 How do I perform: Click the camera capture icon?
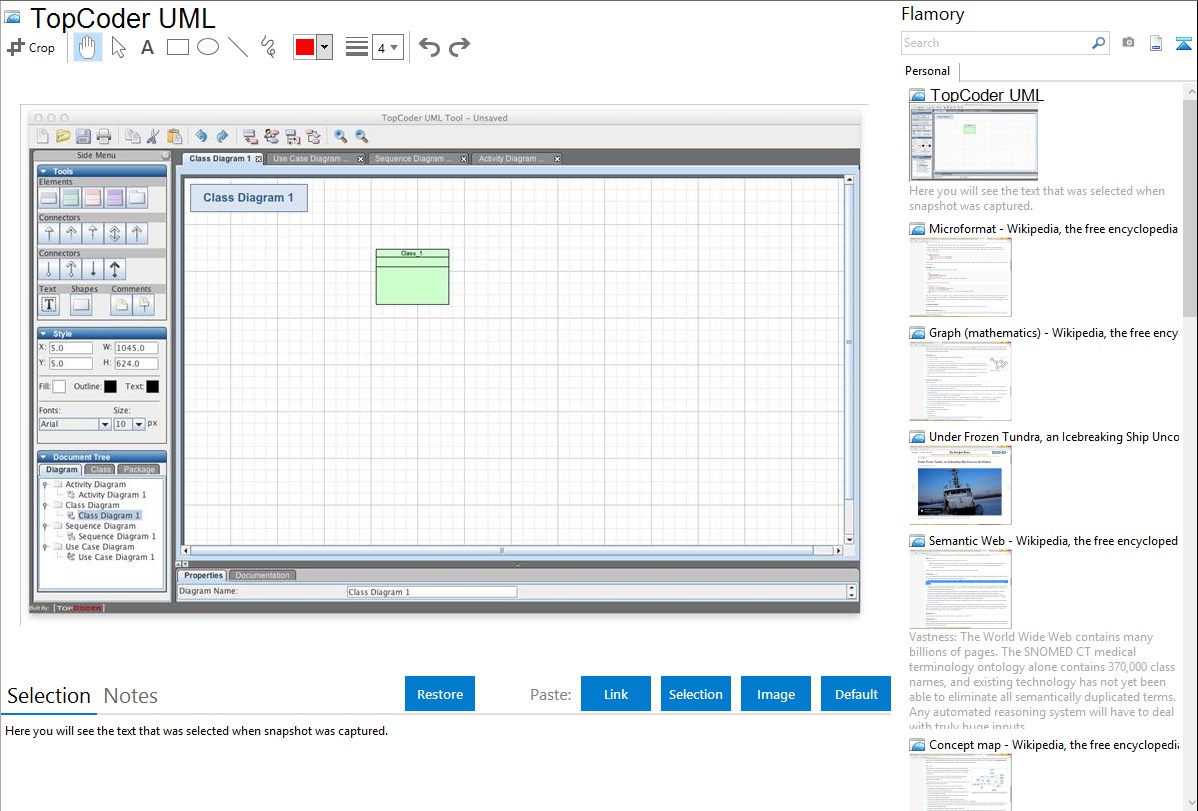click(1128, 43)
